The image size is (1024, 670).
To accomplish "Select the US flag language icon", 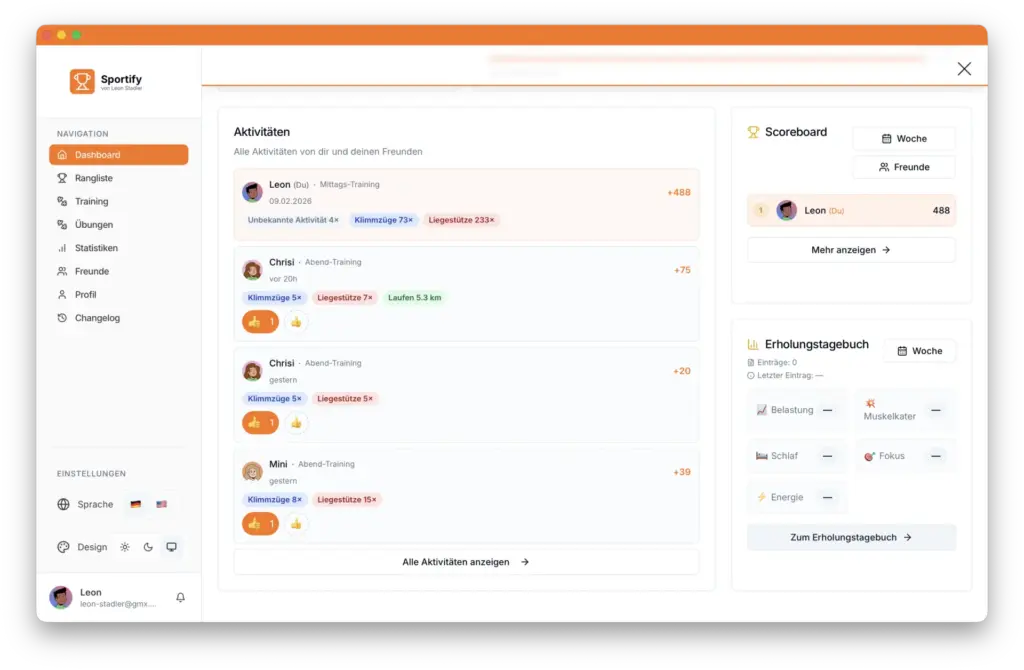I will (x=161, y=504).
